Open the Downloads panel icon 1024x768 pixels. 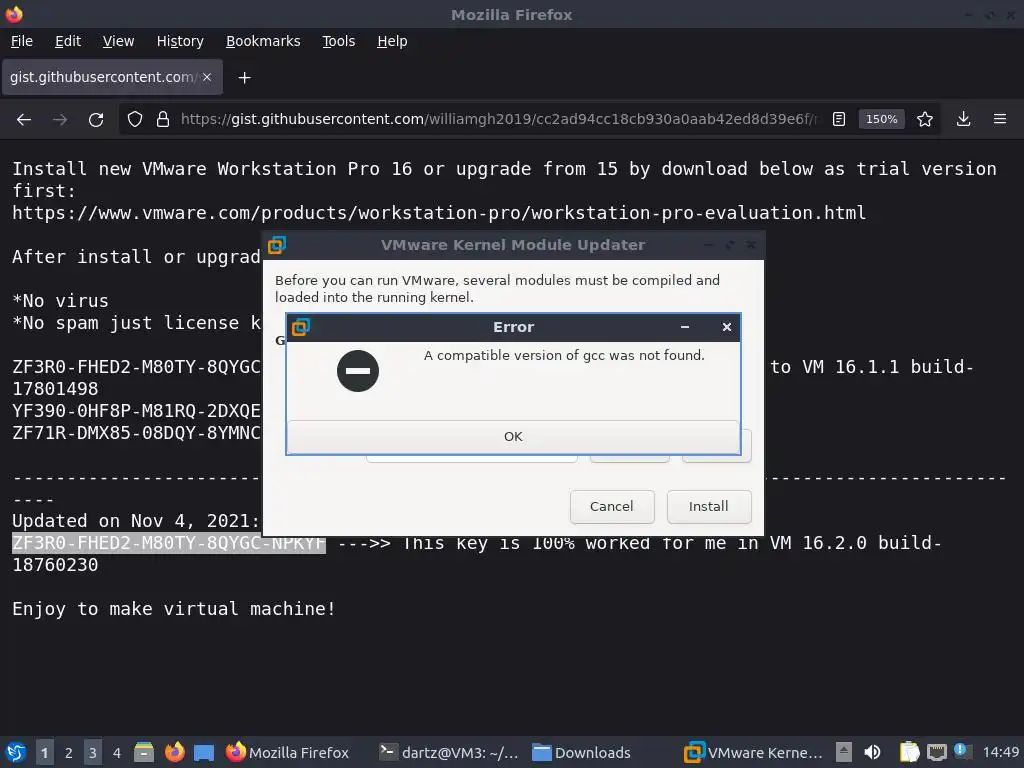(x=963, y=120)
